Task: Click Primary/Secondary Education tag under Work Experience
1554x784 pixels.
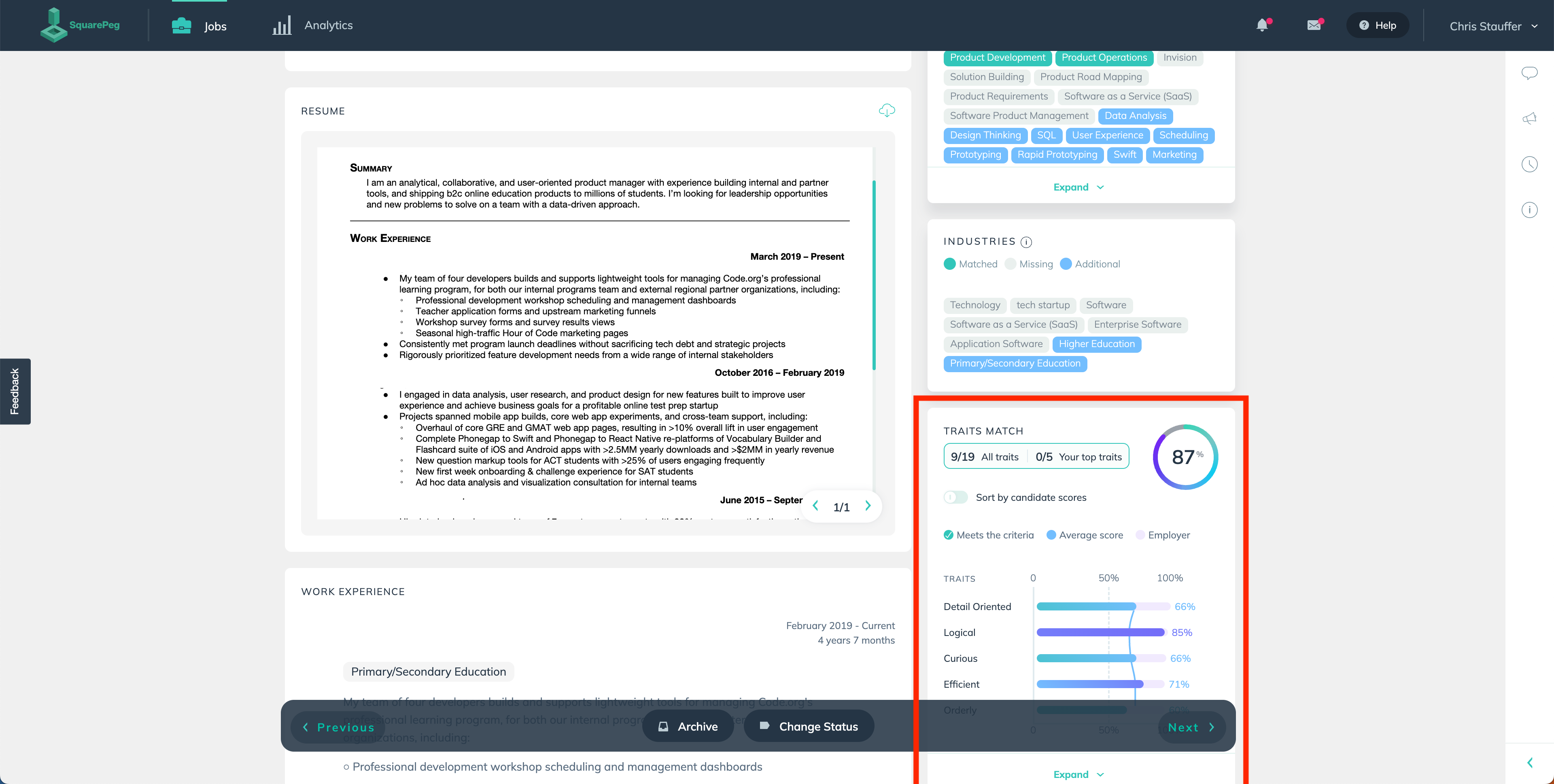Action: 428,672
